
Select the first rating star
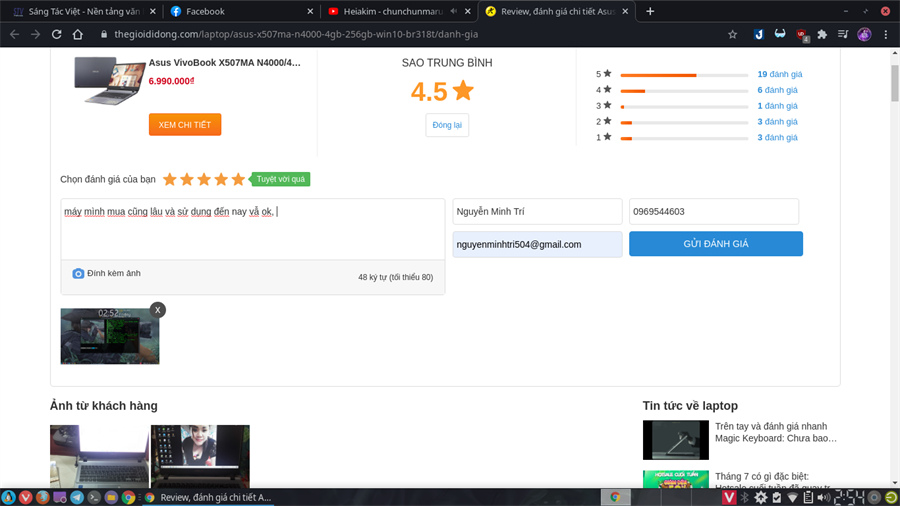coord(169,180)
